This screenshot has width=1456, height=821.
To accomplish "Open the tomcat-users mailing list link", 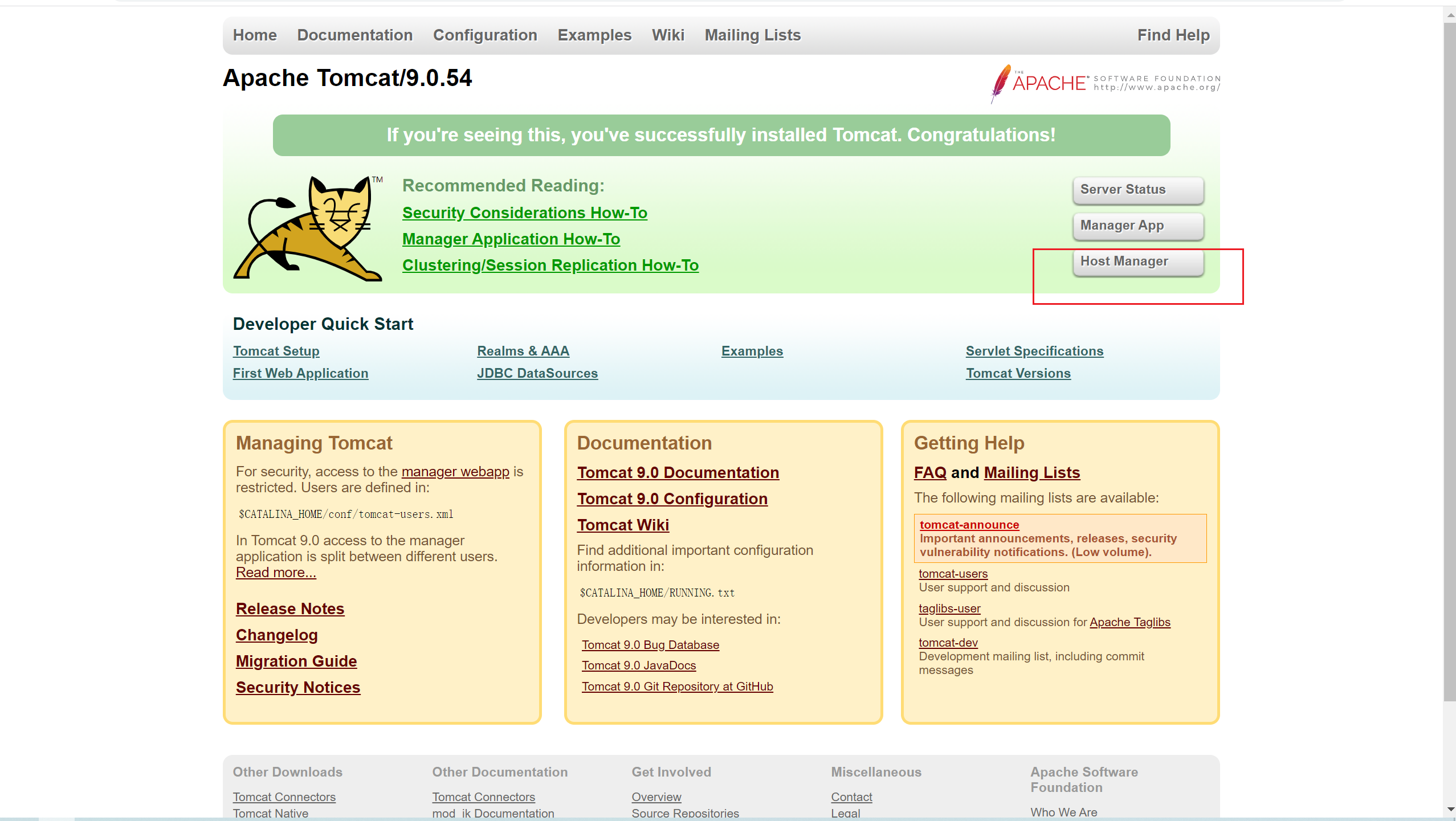I will (x=953, y=574).
